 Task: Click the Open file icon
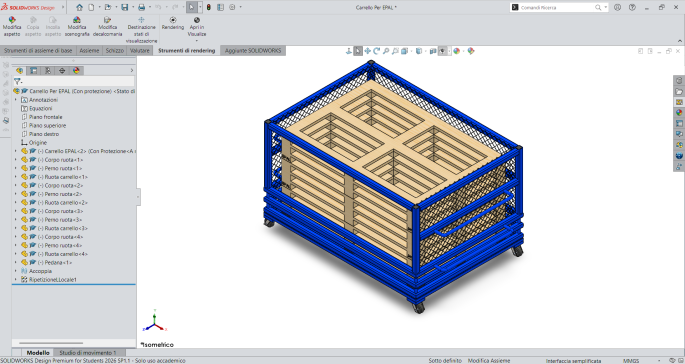[x=107, y=7]
